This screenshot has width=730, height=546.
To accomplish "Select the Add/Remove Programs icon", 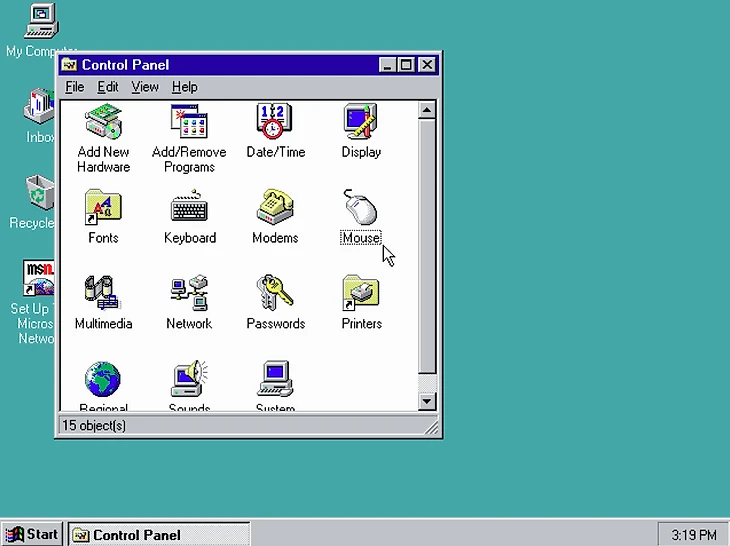I will click(189, 122).
